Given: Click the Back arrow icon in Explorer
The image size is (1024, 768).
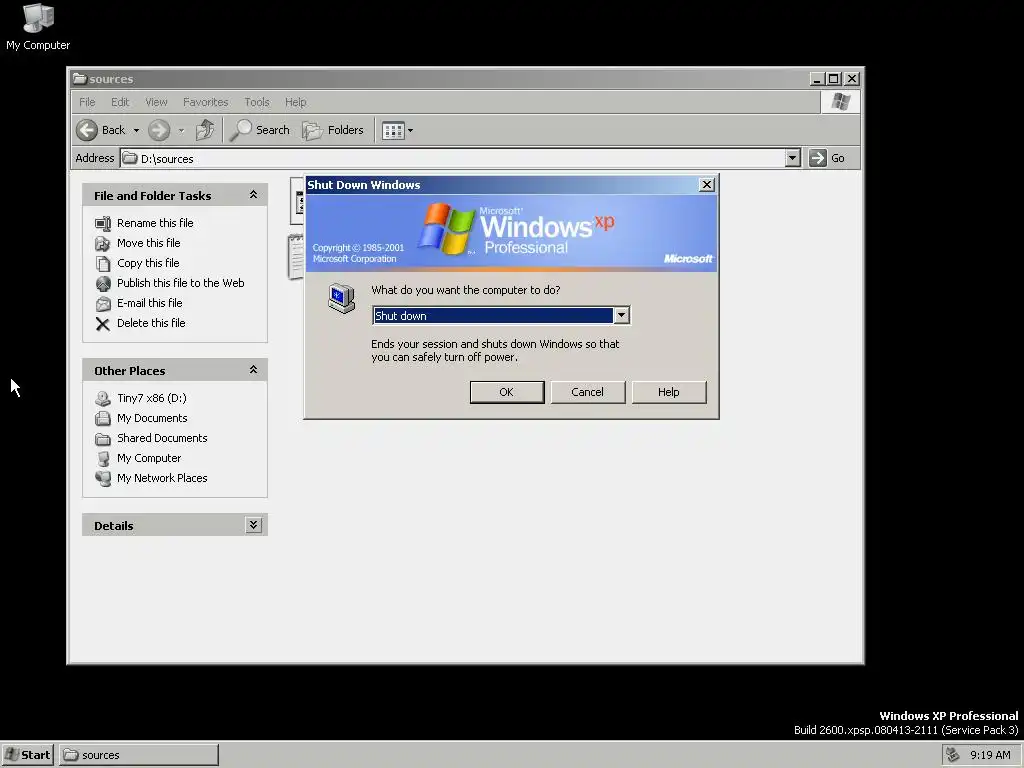Looking at the screenshot, I should tap(87, 130).
